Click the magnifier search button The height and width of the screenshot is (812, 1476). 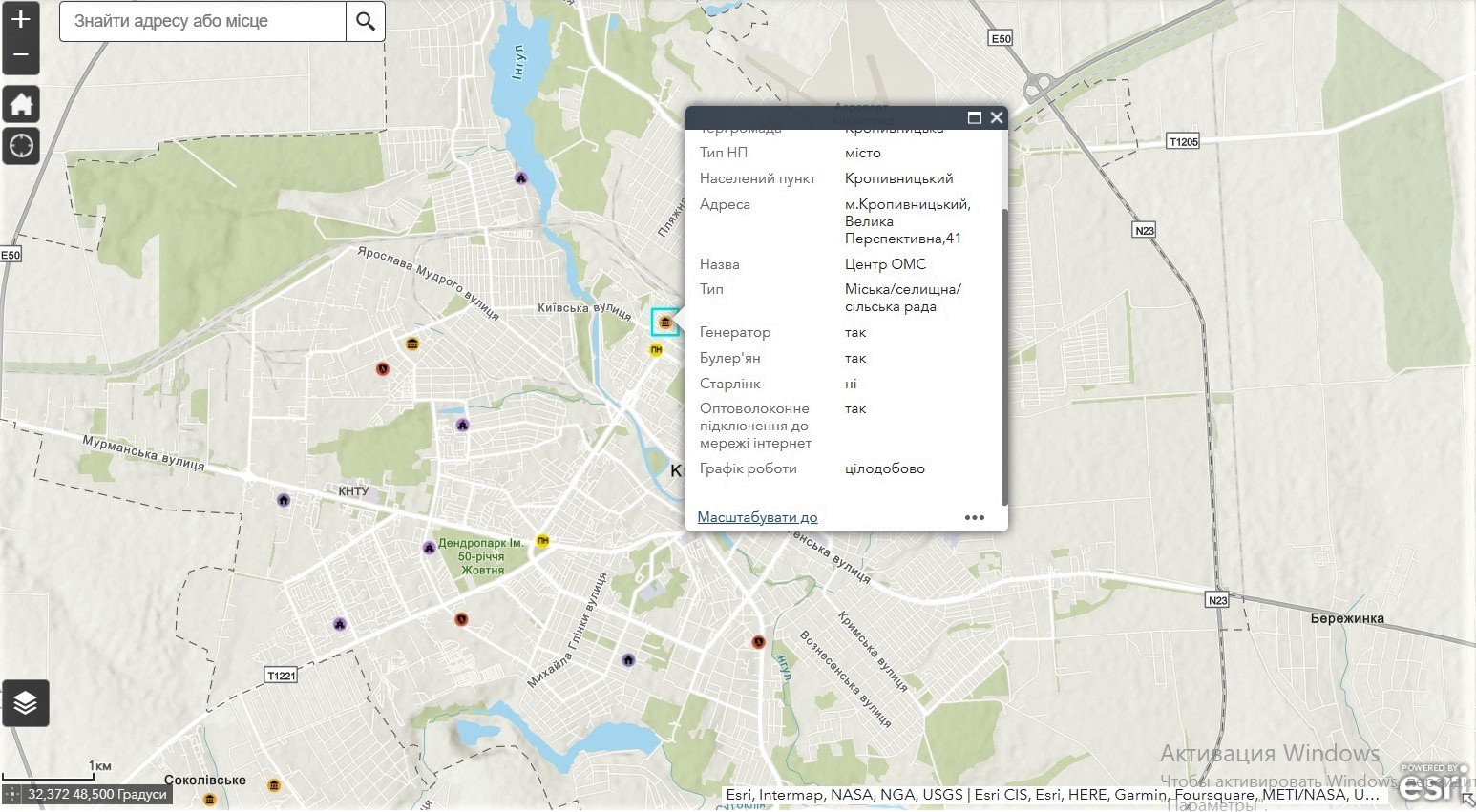click(x=366, y=21)
